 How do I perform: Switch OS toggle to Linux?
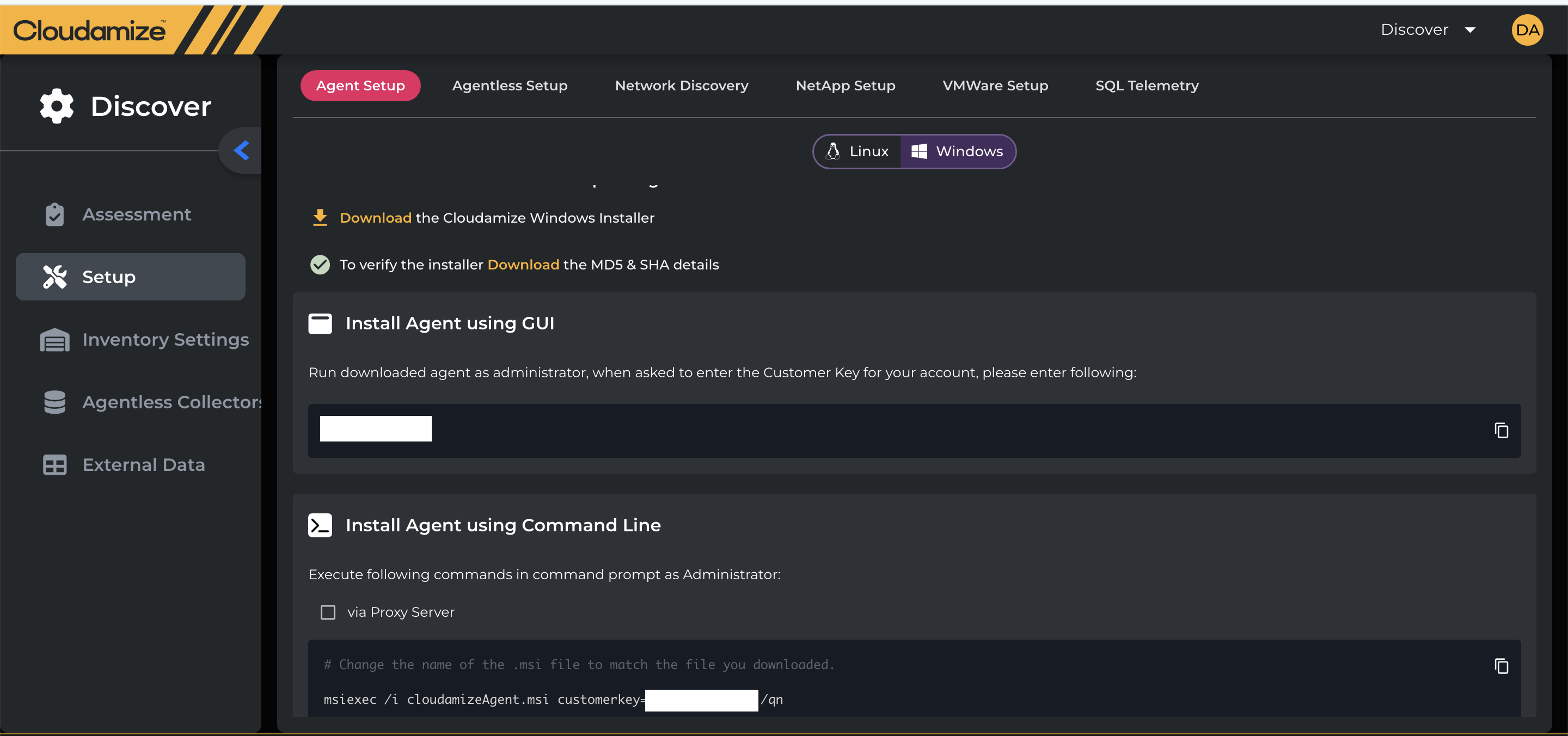[857, 151]
